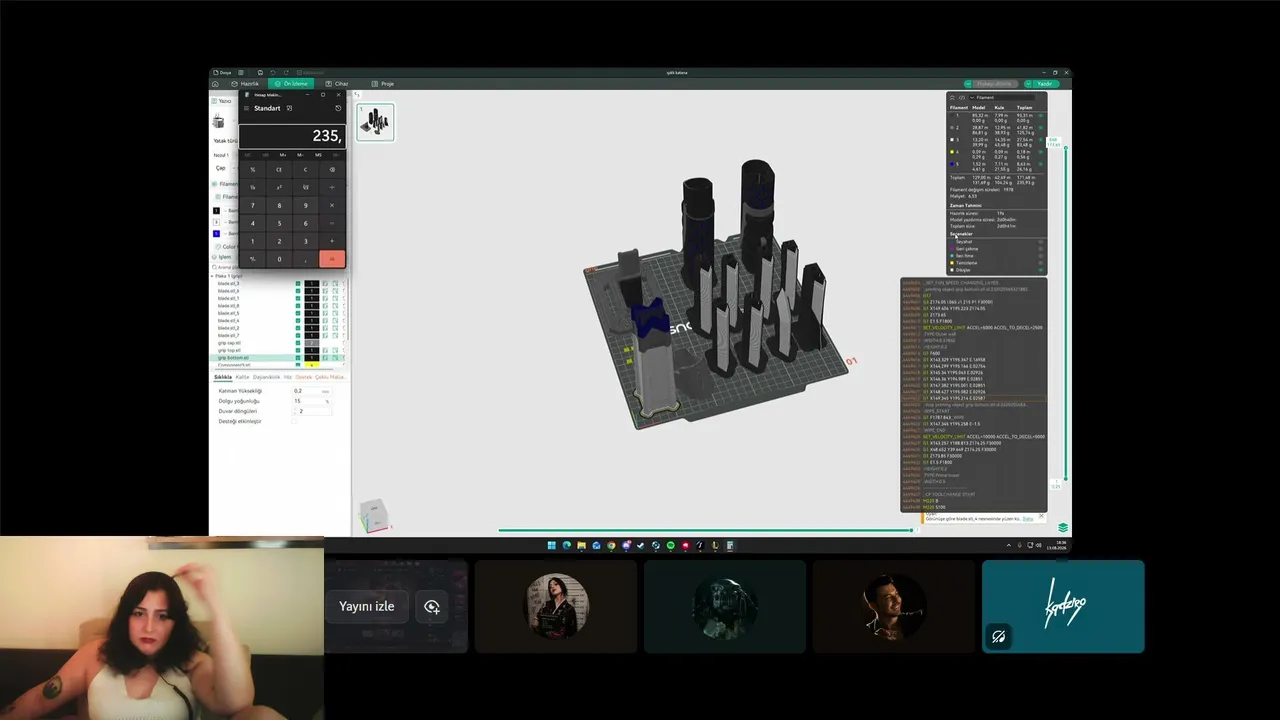The width and height of the screenshot is (1280, 720).
Task: Click the horizontal move progress slider
Action: pos(706,530)
